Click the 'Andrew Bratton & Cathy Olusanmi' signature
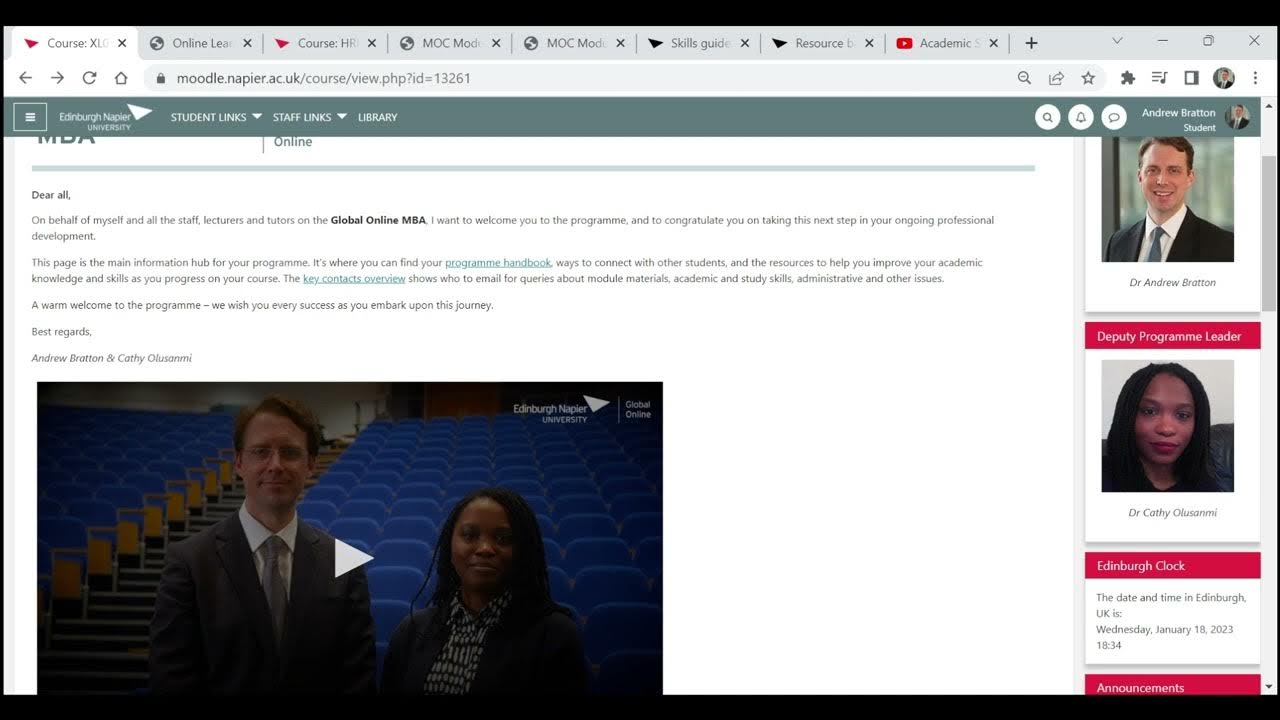 pos(111,357)
